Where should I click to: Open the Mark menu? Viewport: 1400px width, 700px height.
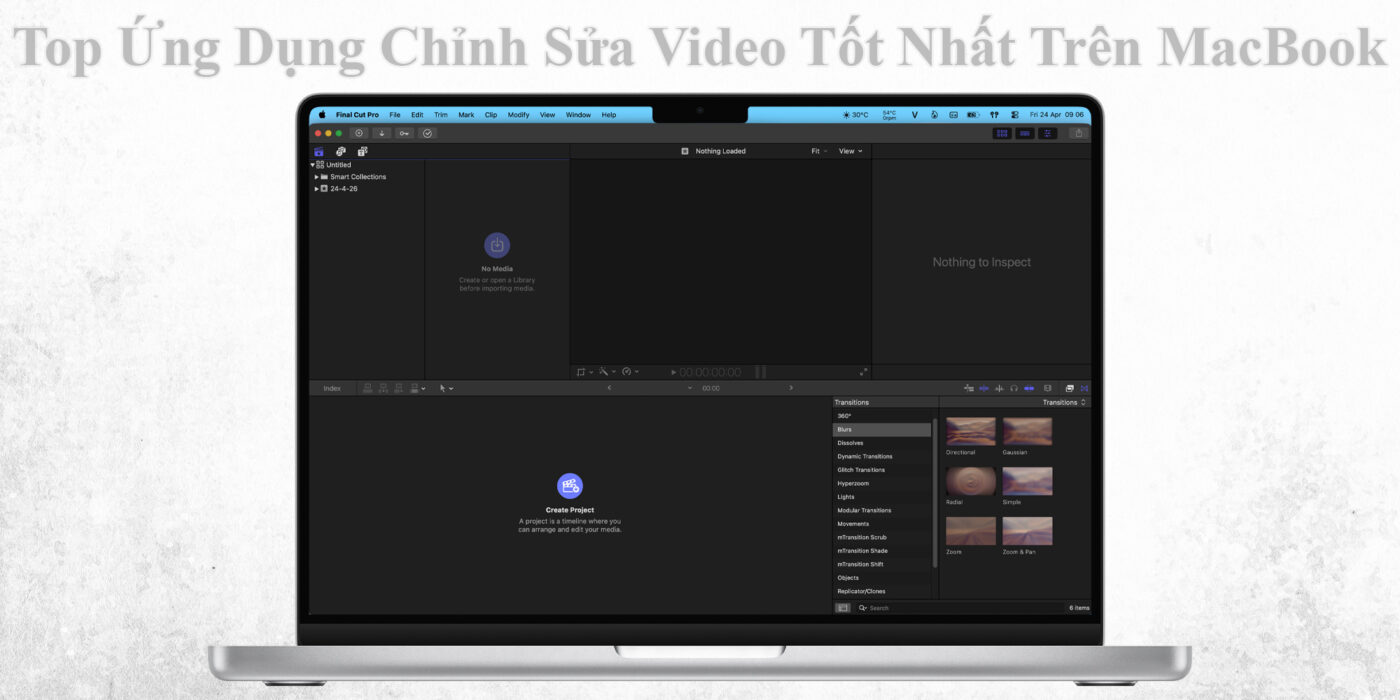466,115
